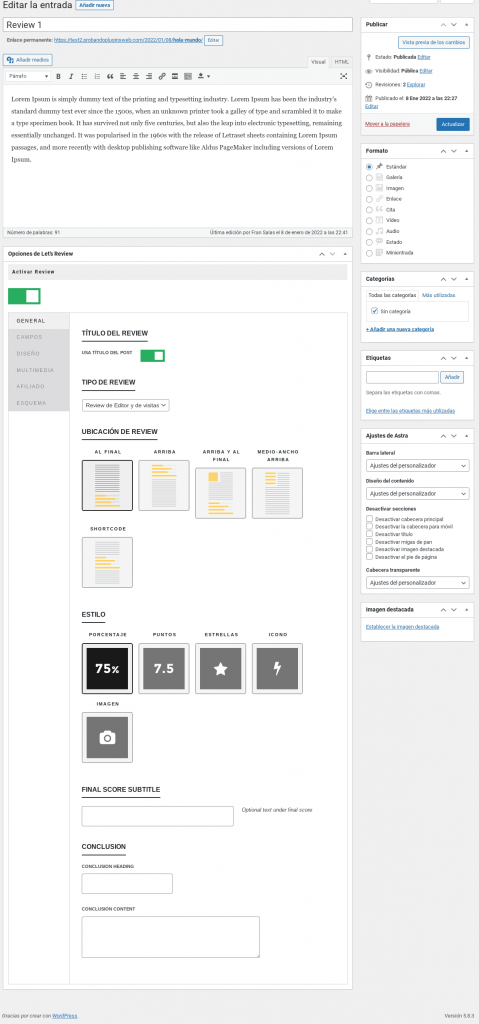Choose the Imagen camera style tile

(x=107, y=737)
